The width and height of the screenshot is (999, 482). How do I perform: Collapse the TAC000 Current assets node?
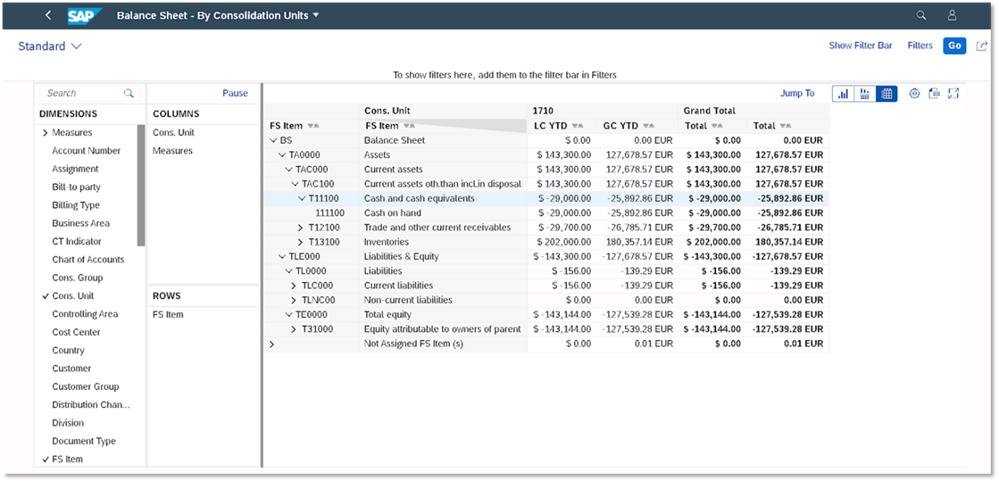click(289, 170)
